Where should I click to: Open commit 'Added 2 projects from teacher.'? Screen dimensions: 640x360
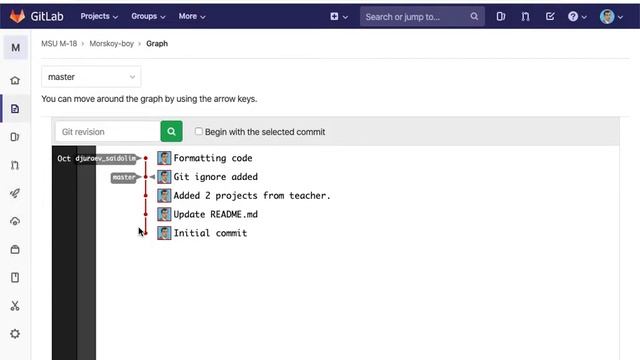pos(252,196)
